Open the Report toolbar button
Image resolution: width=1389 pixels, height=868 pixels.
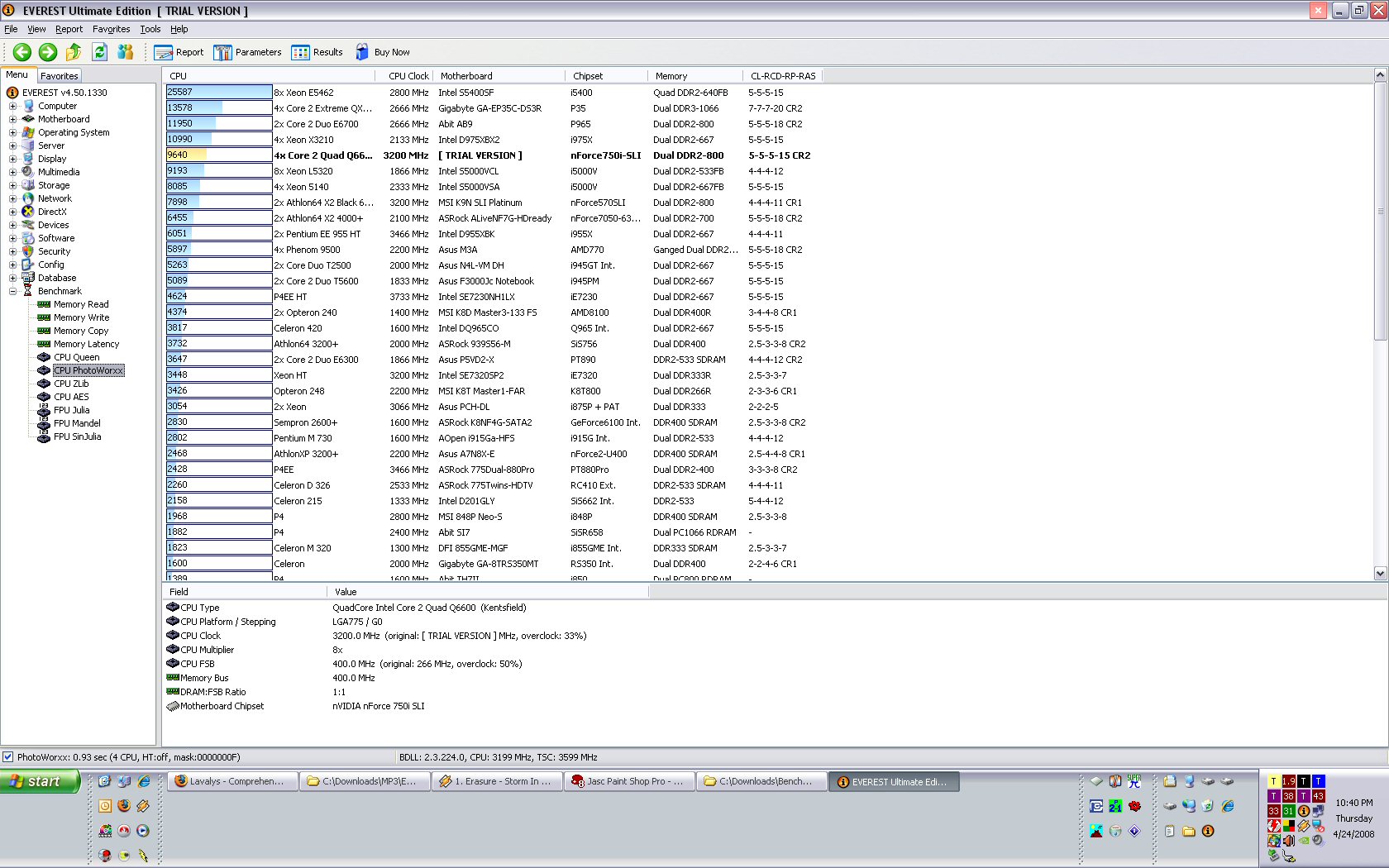pyautogui.click(x=179, y=52)
